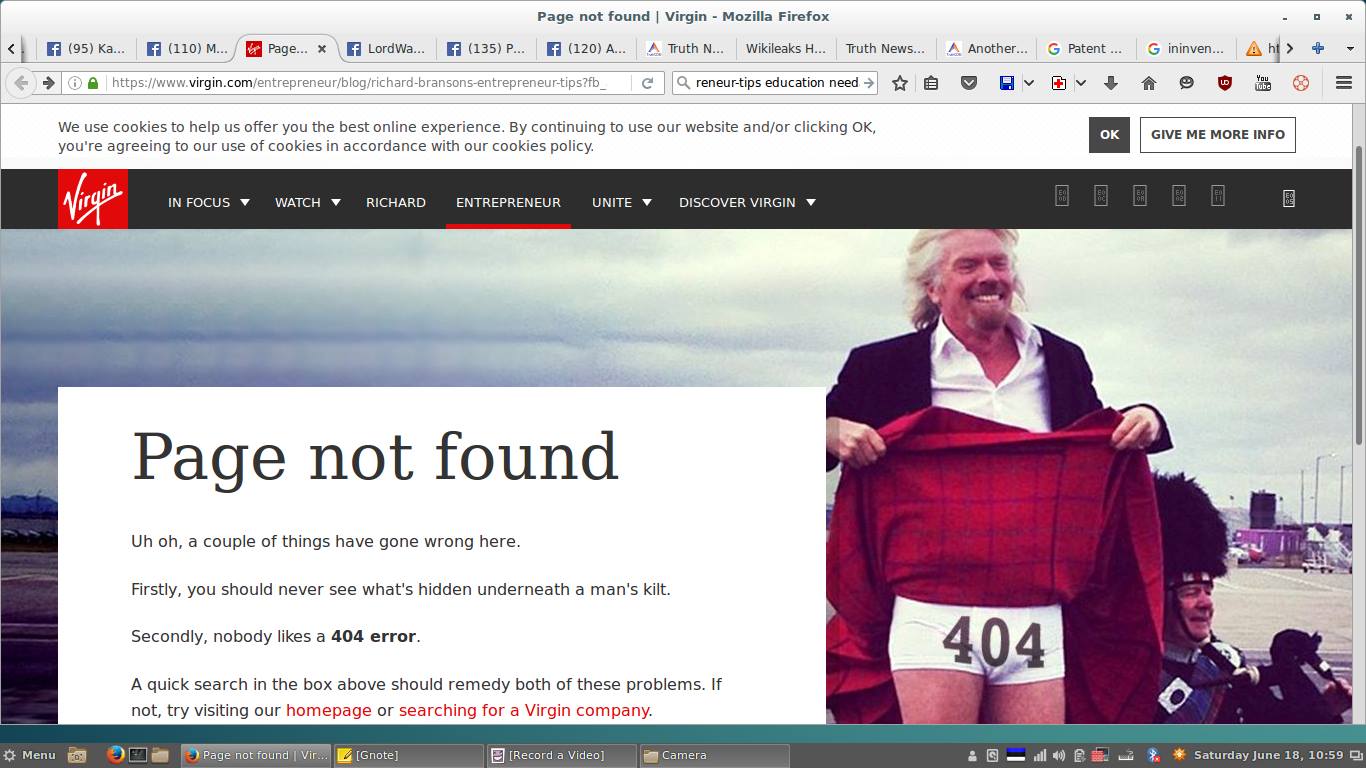Open the uBlock Origin shield icon
The height and width of the screenshot is (768, 1366).
[1225, 83]
